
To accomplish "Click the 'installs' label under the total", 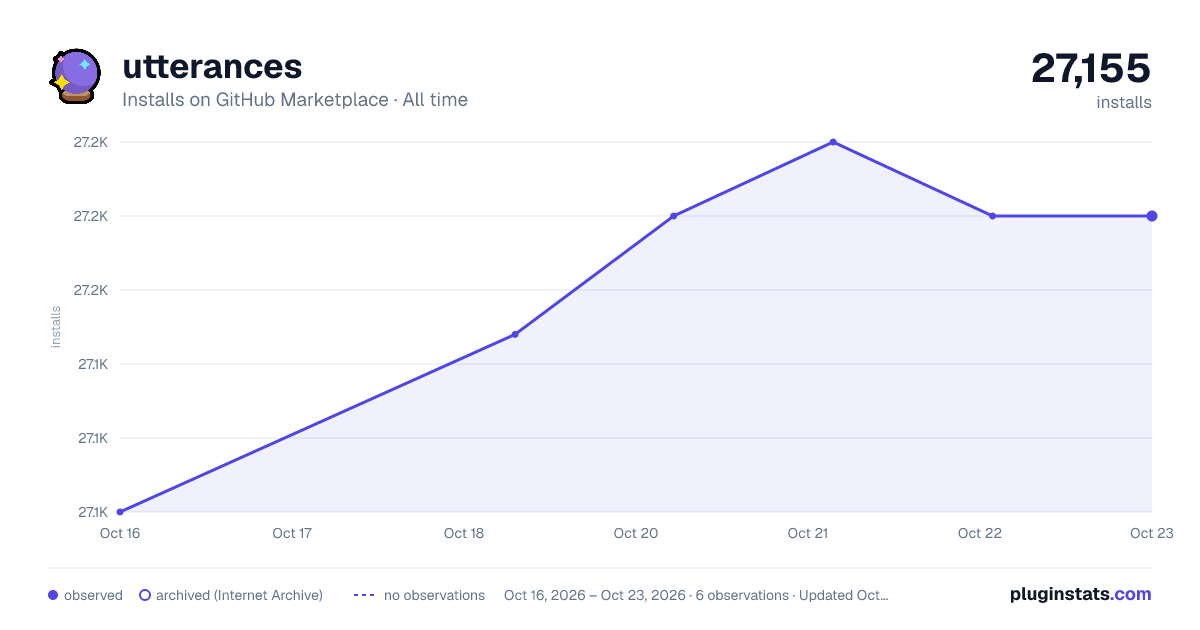I will click(x=1124, y=102).
